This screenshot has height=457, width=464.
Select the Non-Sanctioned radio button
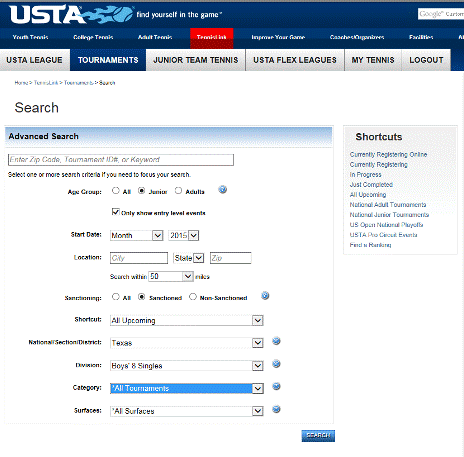point(193,297)
